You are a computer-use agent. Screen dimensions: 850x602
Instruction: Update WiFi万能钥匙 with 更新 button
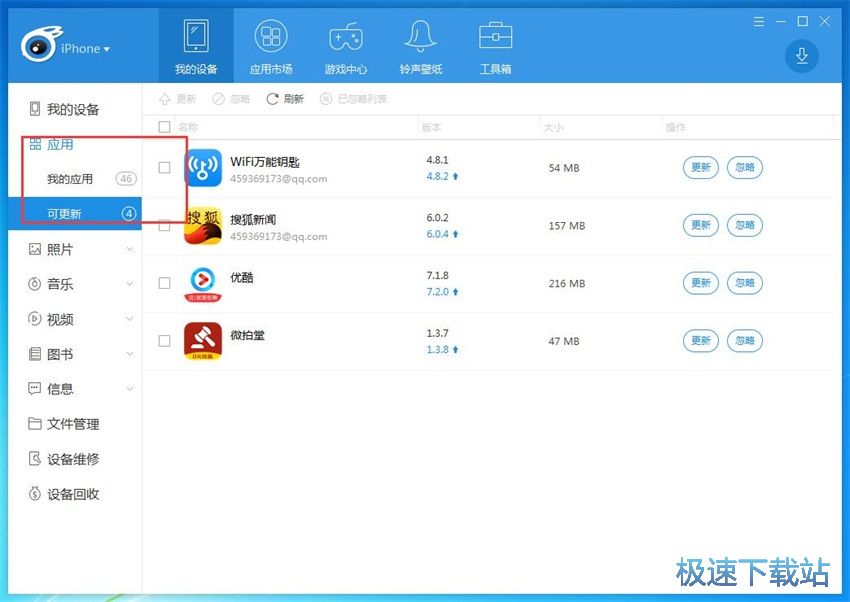[x=701, y=167]
